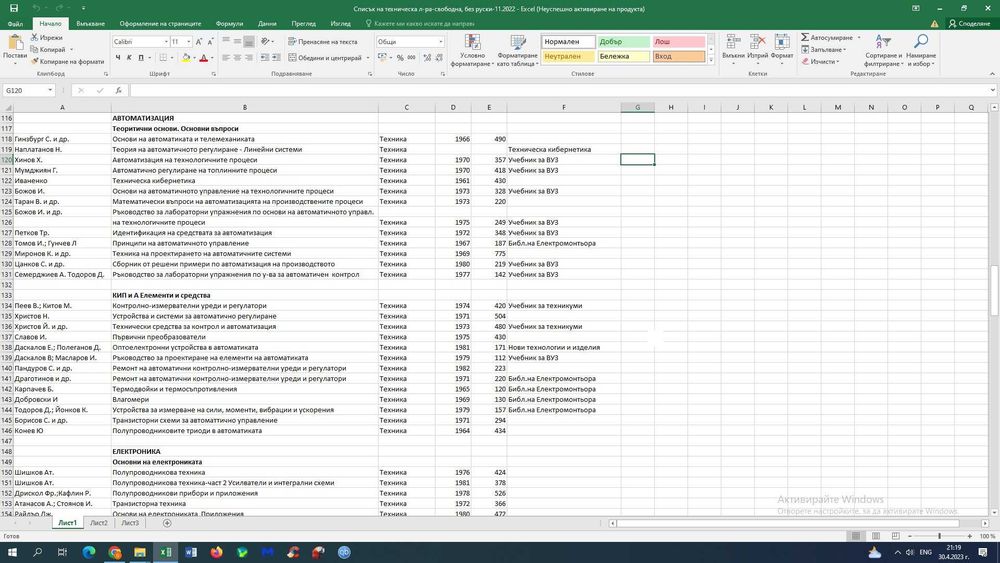The height and width of the screenshot is (563, 1000).
Task: Toggle middle vertical alignment
Action: coord(237,41)
